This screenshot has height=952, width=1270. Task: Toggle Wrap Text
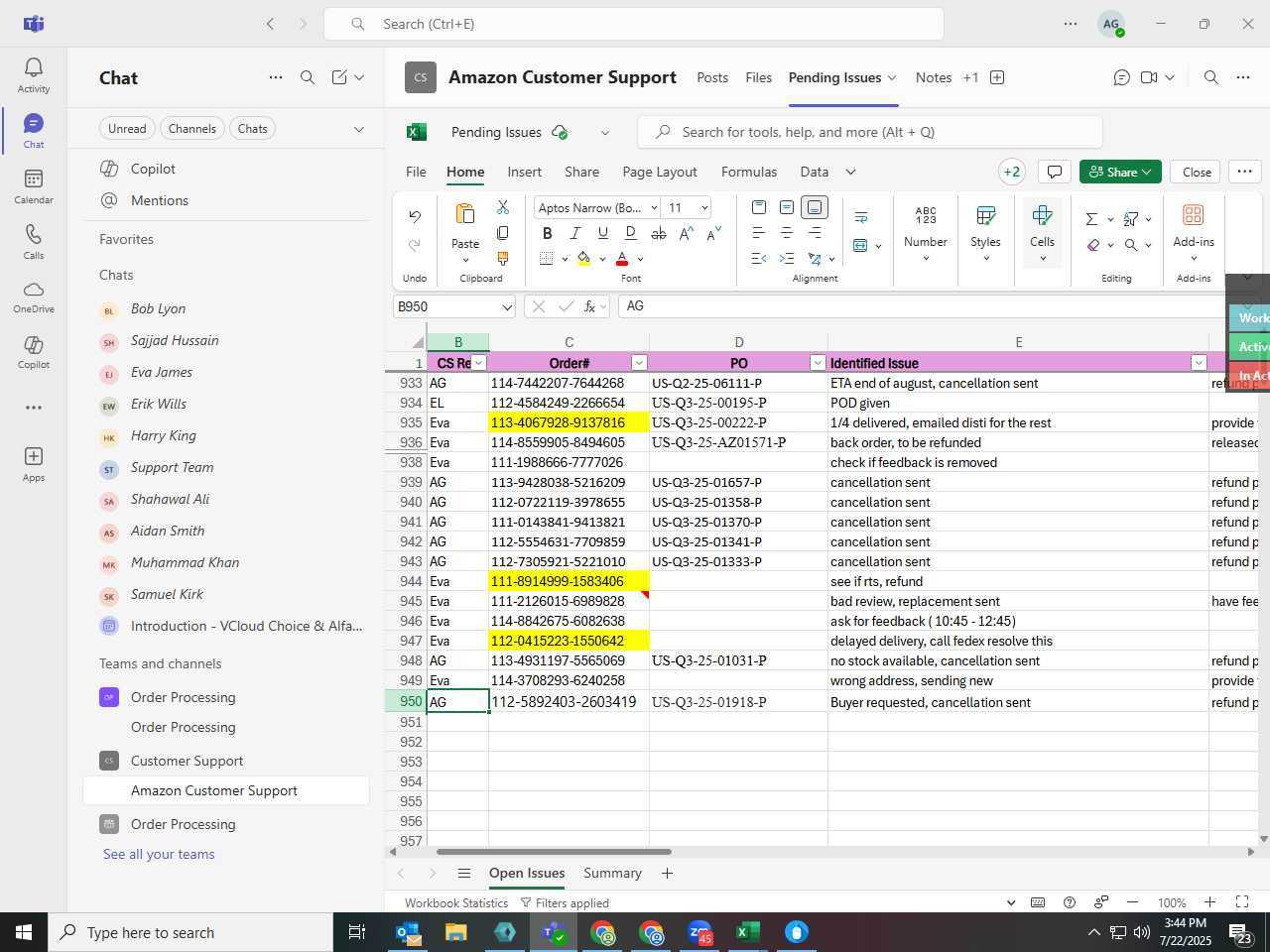(861, 216)
